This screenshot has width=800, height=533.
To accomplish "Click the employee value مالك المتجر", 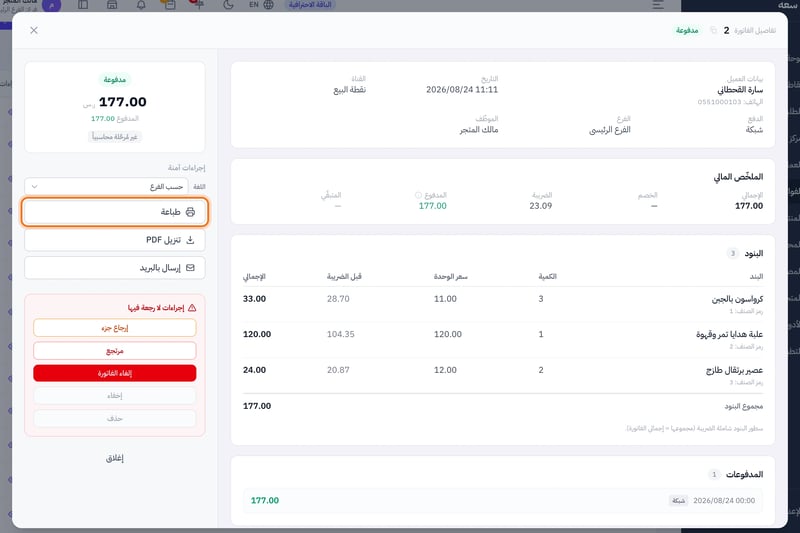I will pyautogui.click(x=479, y=130).
